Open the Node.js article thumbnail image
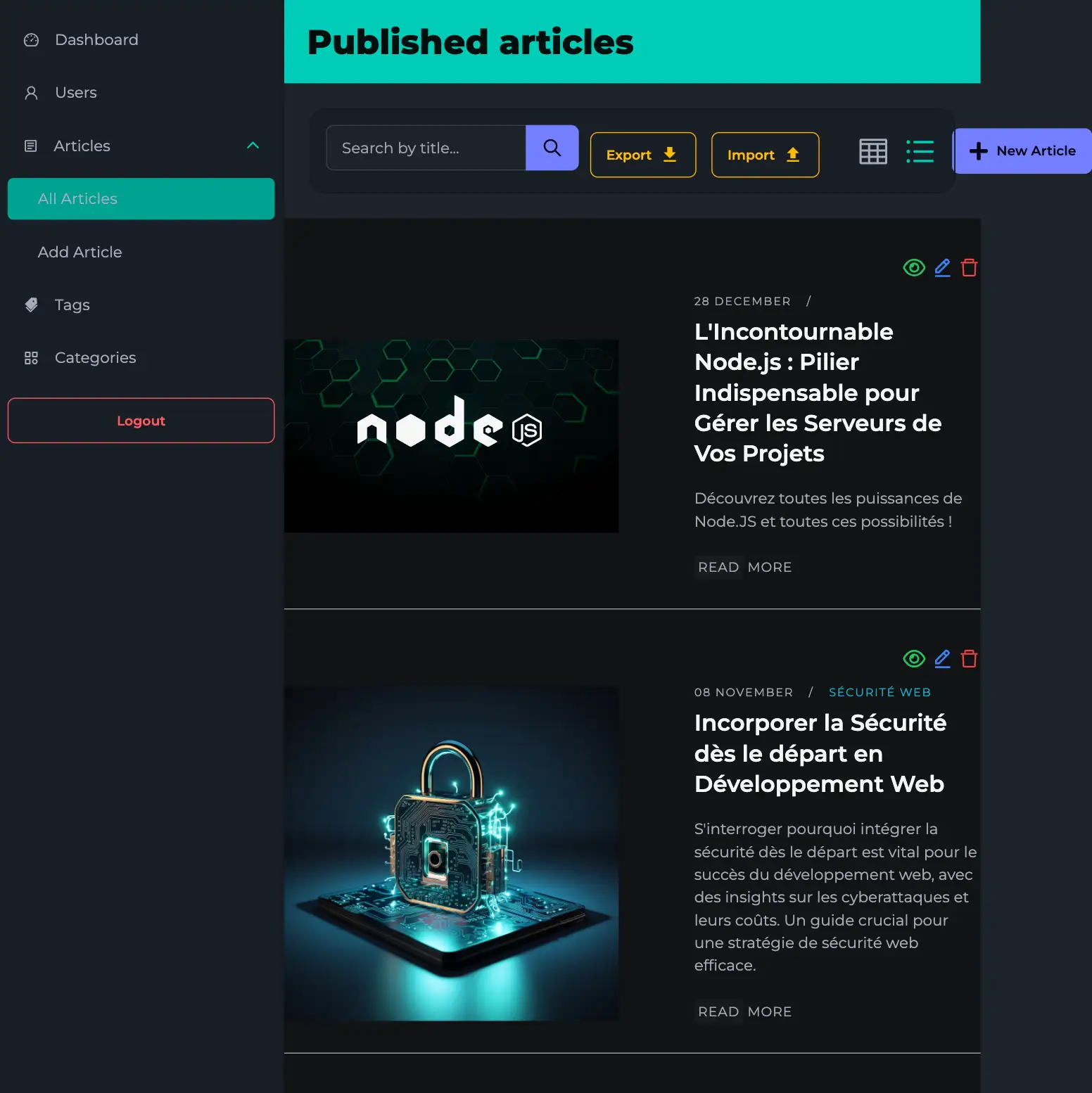 451,436
